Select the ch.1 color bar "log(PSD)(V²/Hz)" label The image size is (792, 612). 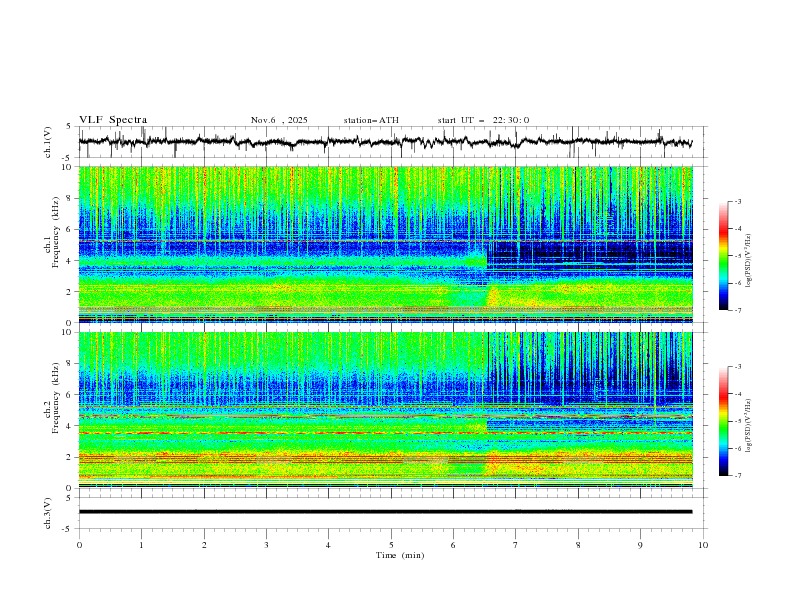tap(749, 261)
